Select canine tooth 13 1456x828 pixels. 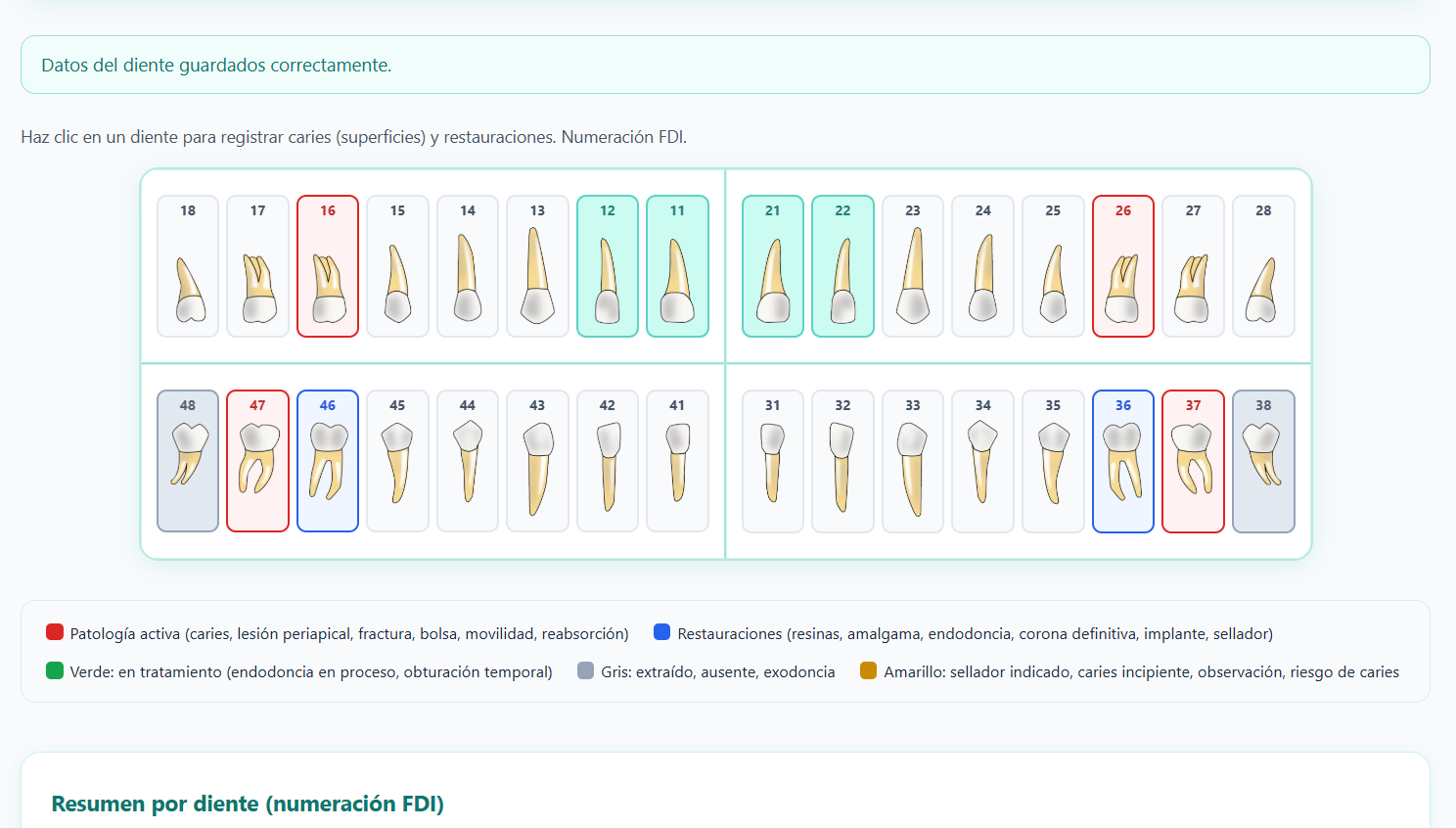(537, 266)
